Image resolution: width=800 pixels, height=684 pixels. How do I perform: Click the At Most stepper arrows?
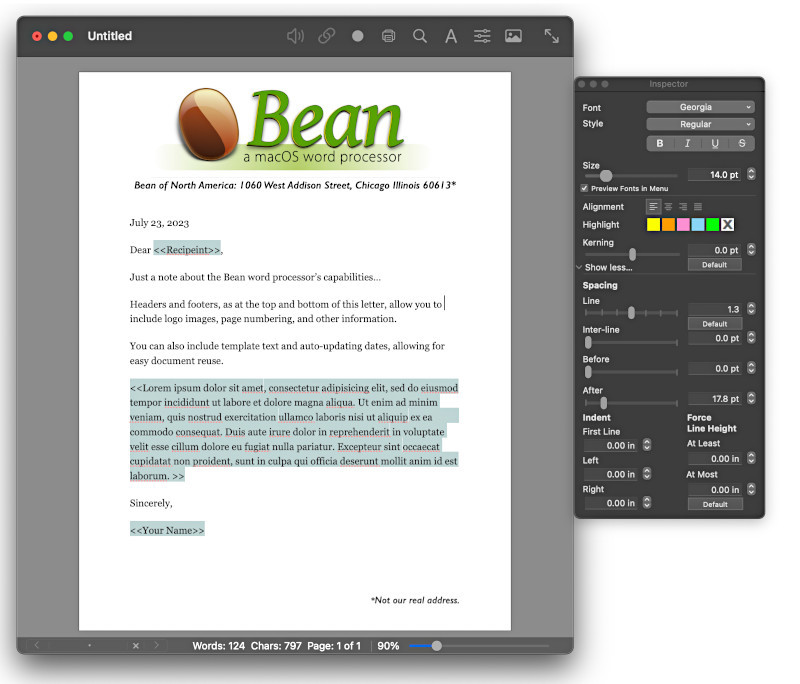[x=751, y=489]
